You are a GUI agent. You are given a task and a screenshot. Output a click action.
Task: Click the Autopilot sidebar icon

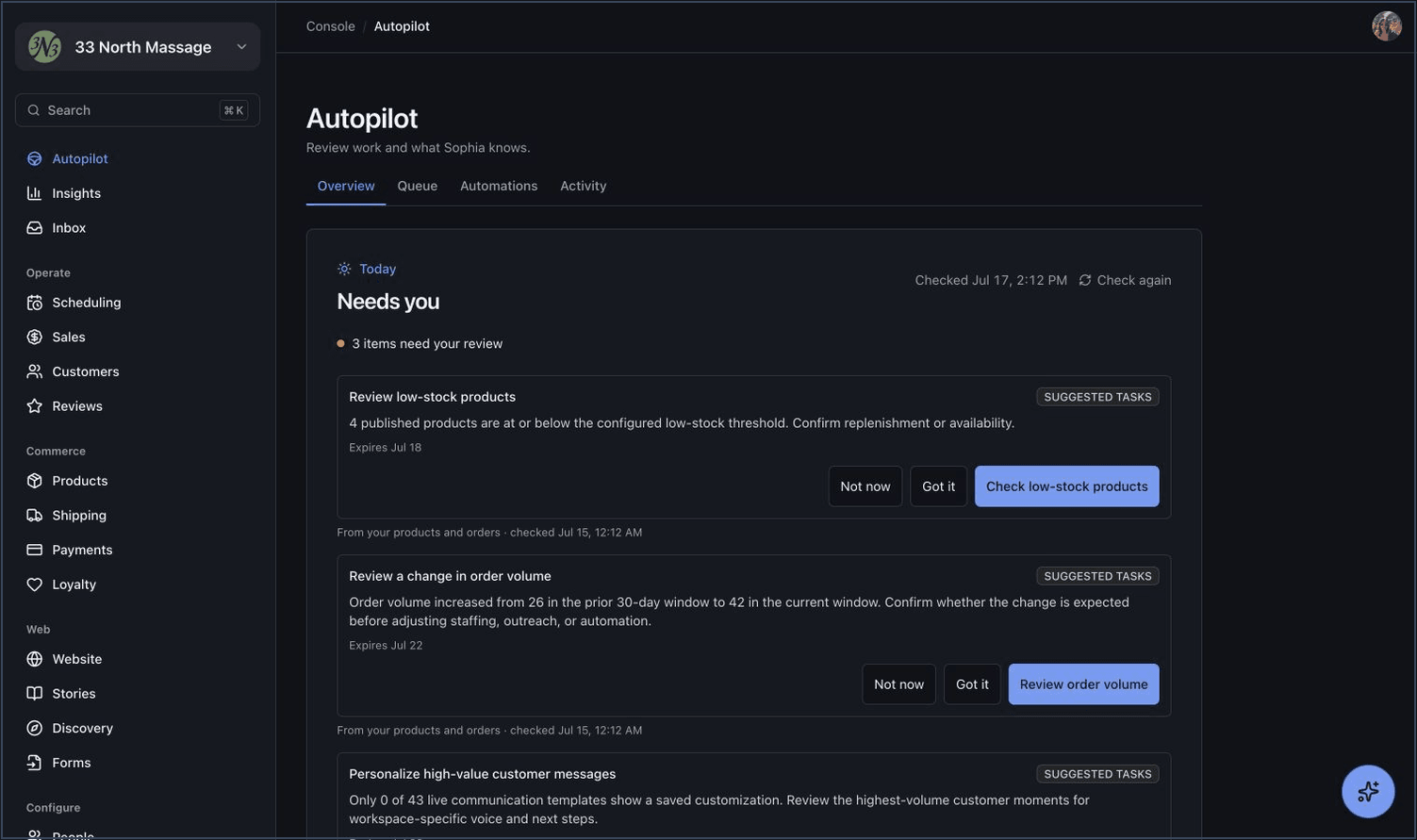(35, 158)
